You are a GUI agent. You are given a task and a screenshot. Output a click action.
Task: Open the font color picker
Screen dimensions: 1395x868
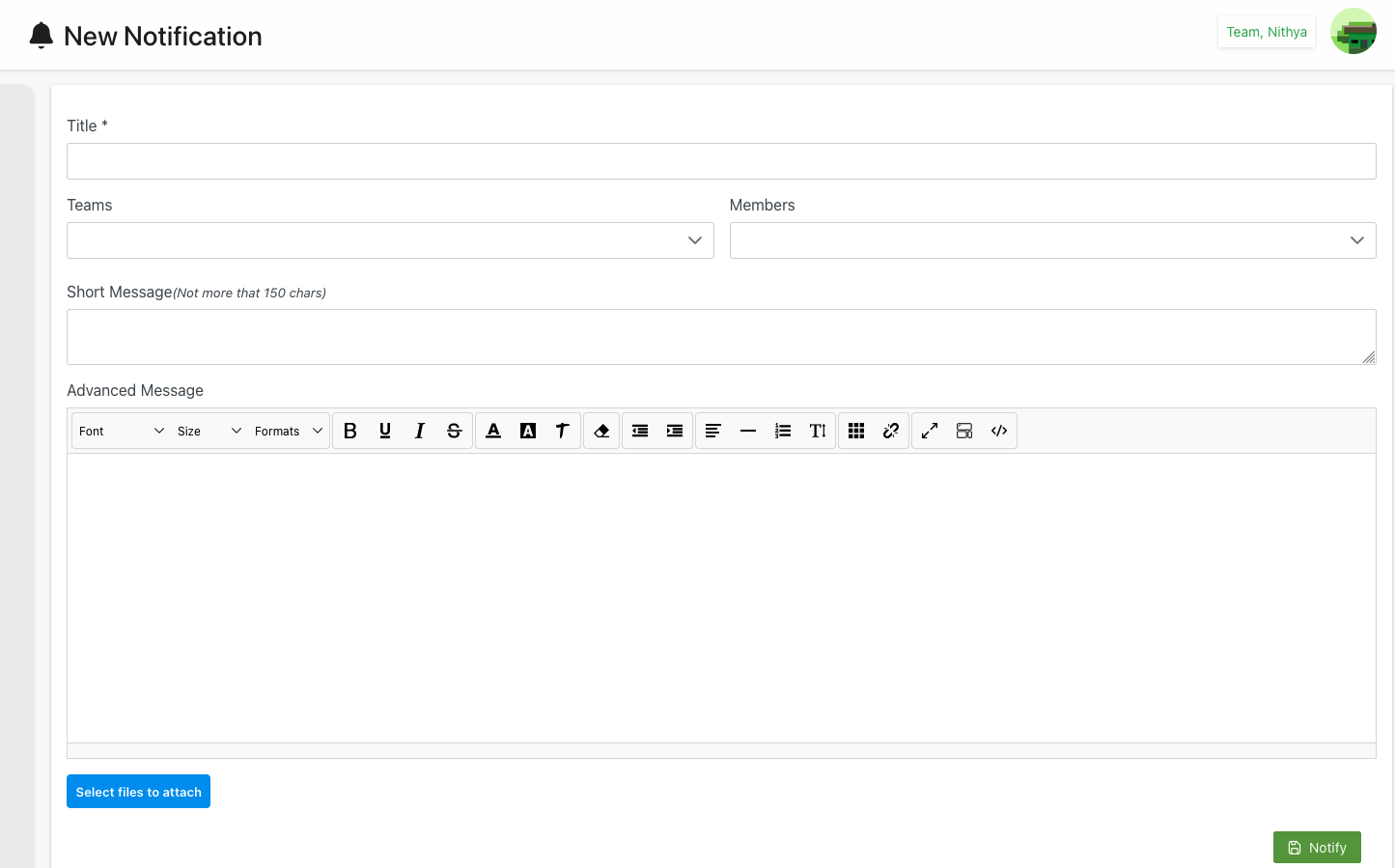[x=493, y=431]
